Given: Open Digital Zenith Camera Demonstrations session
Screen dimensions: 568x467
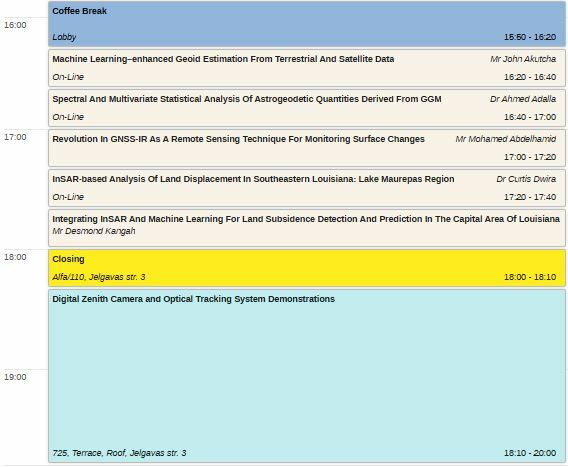Looking at the screenshot, I should click(307, 376).
